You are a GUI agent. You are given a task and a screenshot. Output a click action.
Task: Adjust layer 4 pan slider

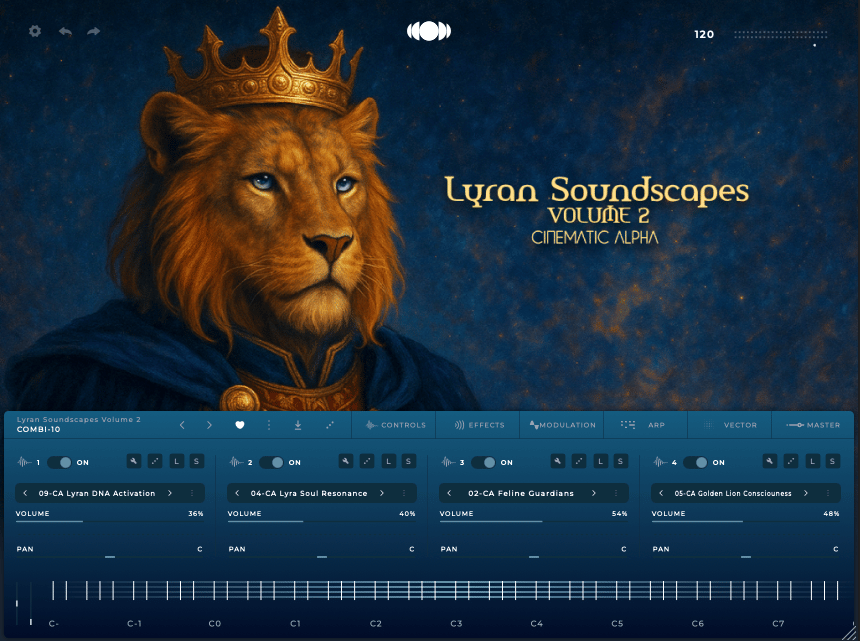point(745,557)
